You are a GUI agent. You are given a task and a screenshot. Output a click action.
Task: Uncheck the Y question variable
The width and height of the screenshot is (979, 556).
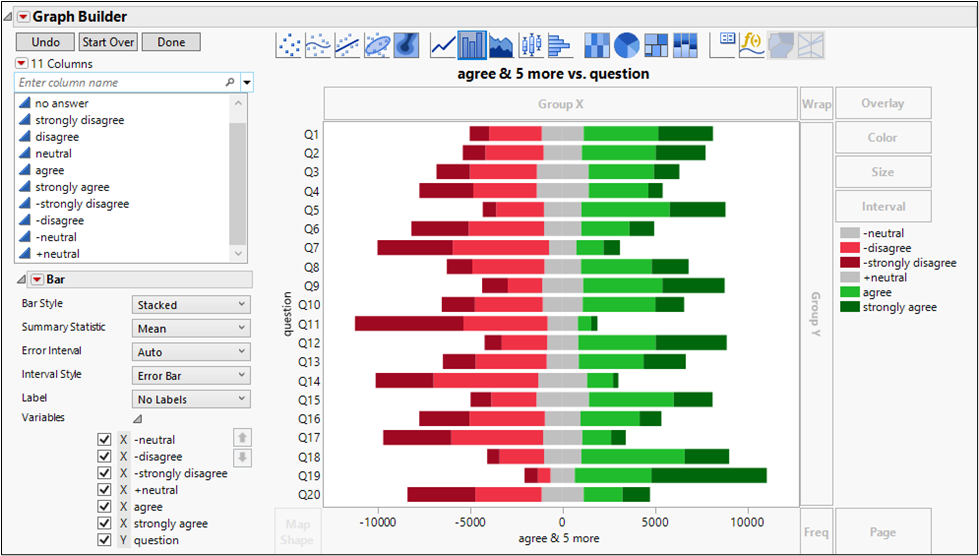[x=104, y=540]
